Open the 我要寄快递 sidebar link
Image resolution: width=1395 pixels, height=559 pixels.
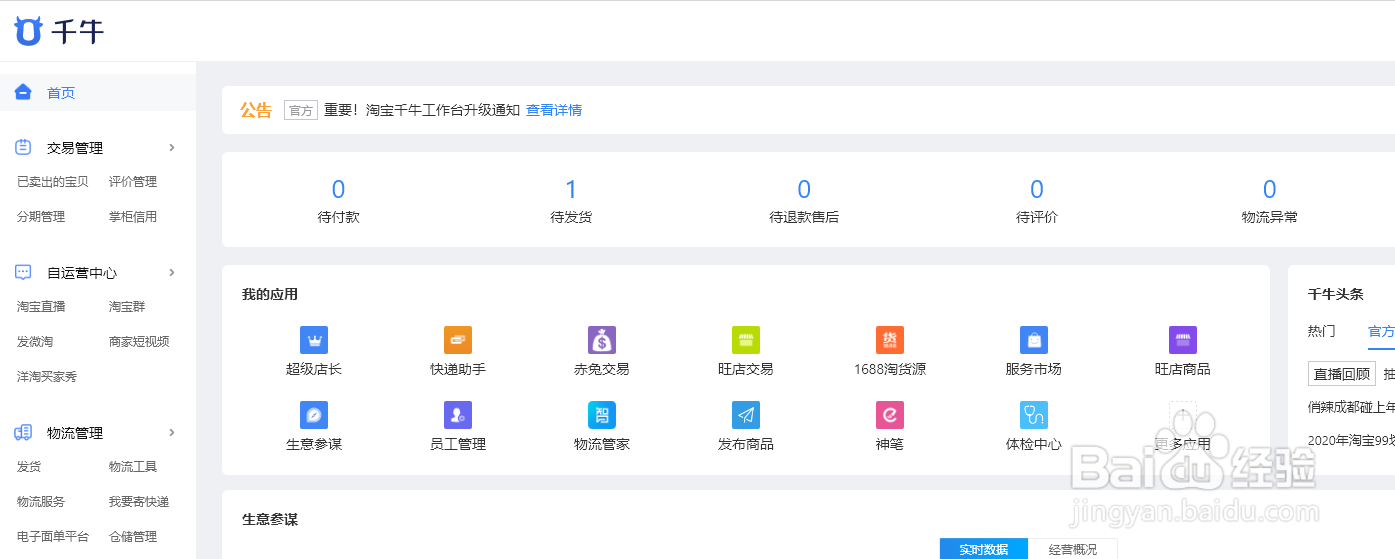click(139, 502)
